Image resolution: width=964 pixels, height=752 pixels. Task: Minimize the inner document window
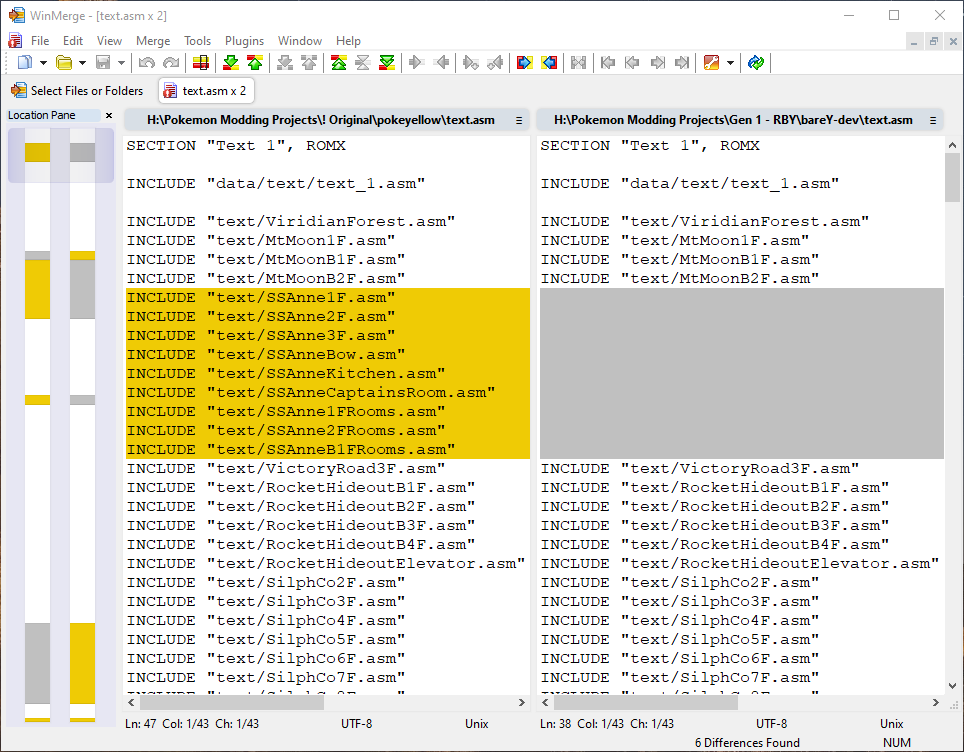[914, 41]
